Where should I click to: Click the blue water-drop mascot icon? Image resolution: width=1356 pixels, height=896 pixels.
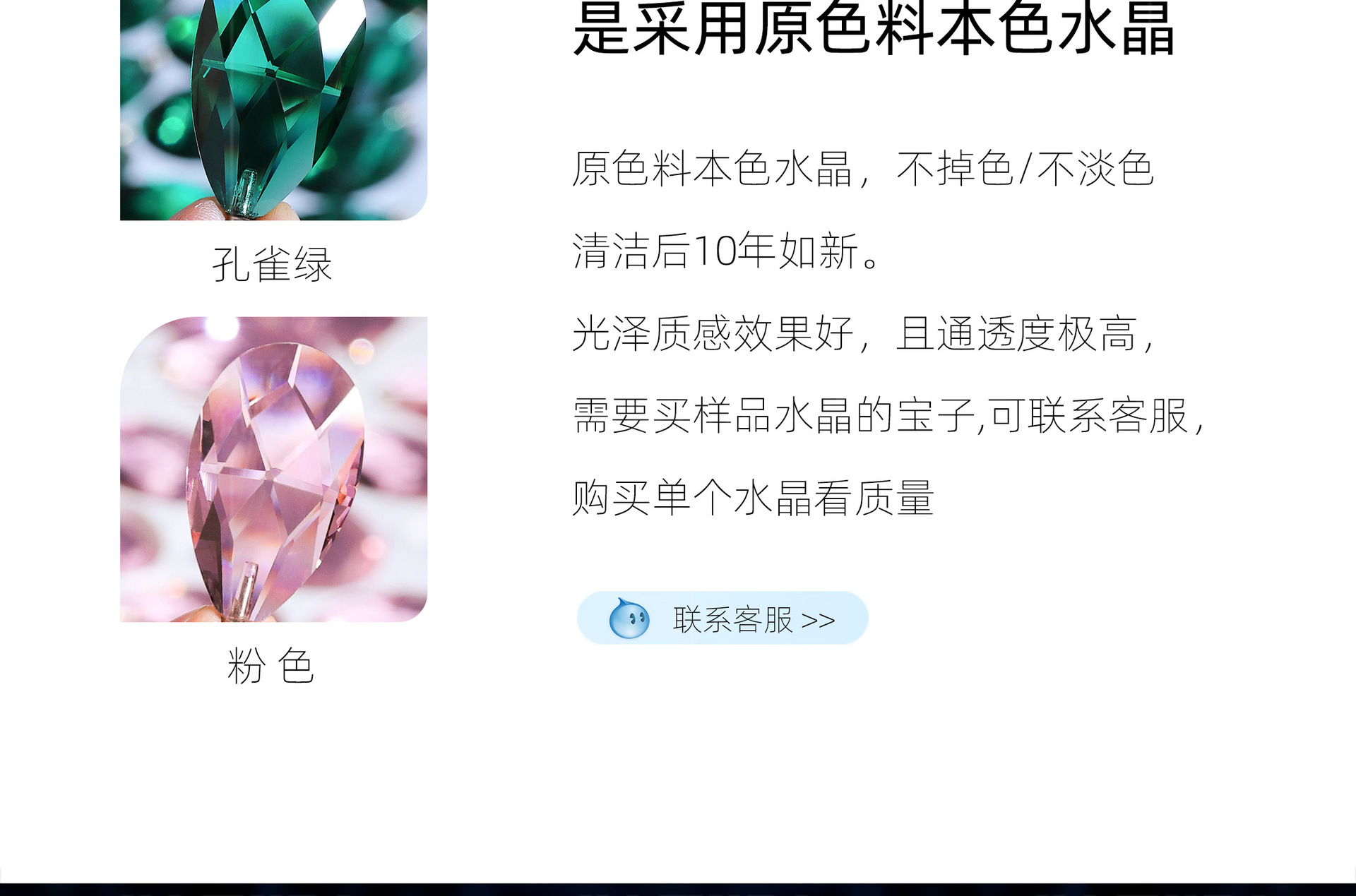tap(629, 618)
